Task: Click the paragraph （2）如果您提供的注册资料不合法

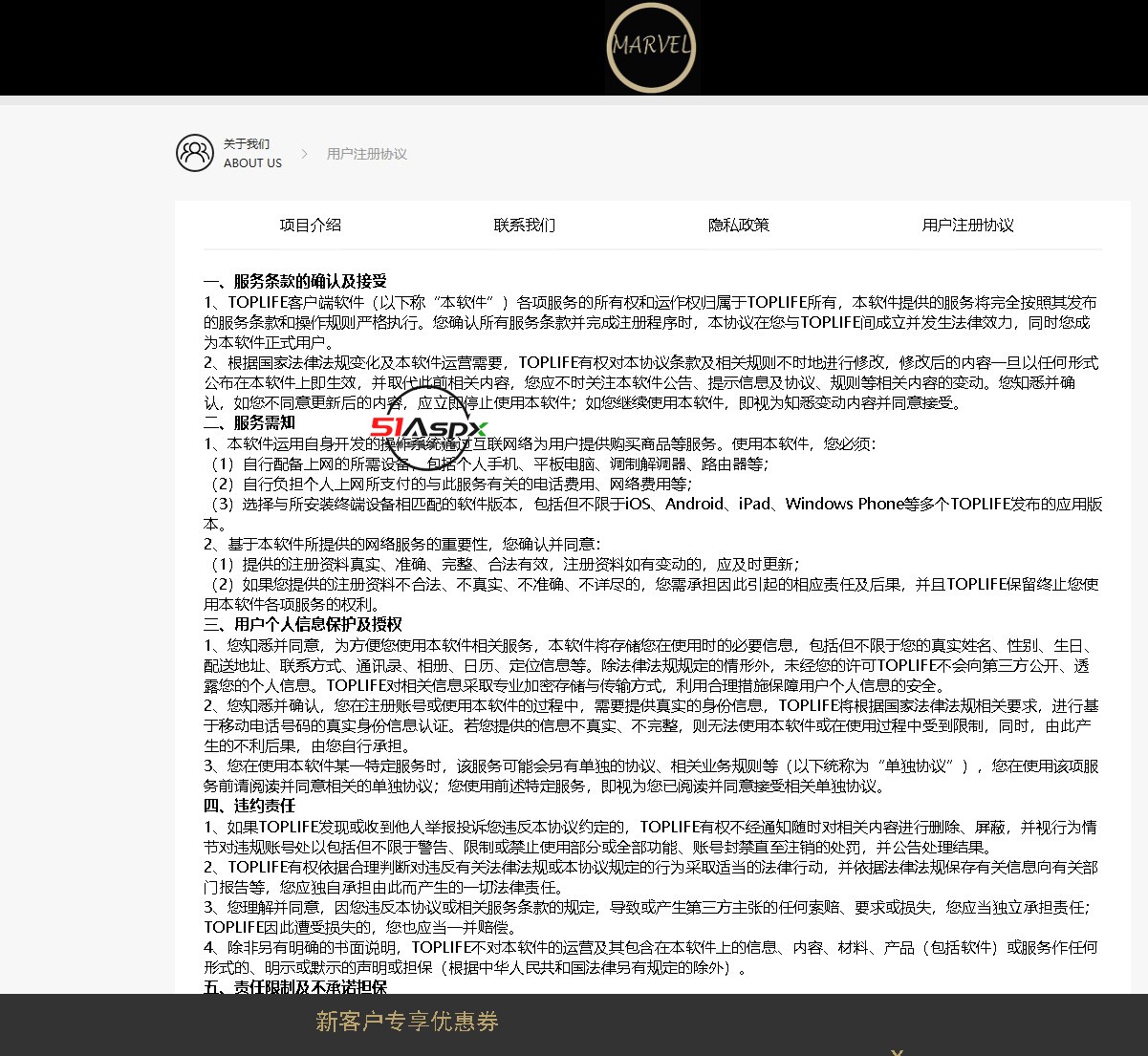Action: coord(651,593)
